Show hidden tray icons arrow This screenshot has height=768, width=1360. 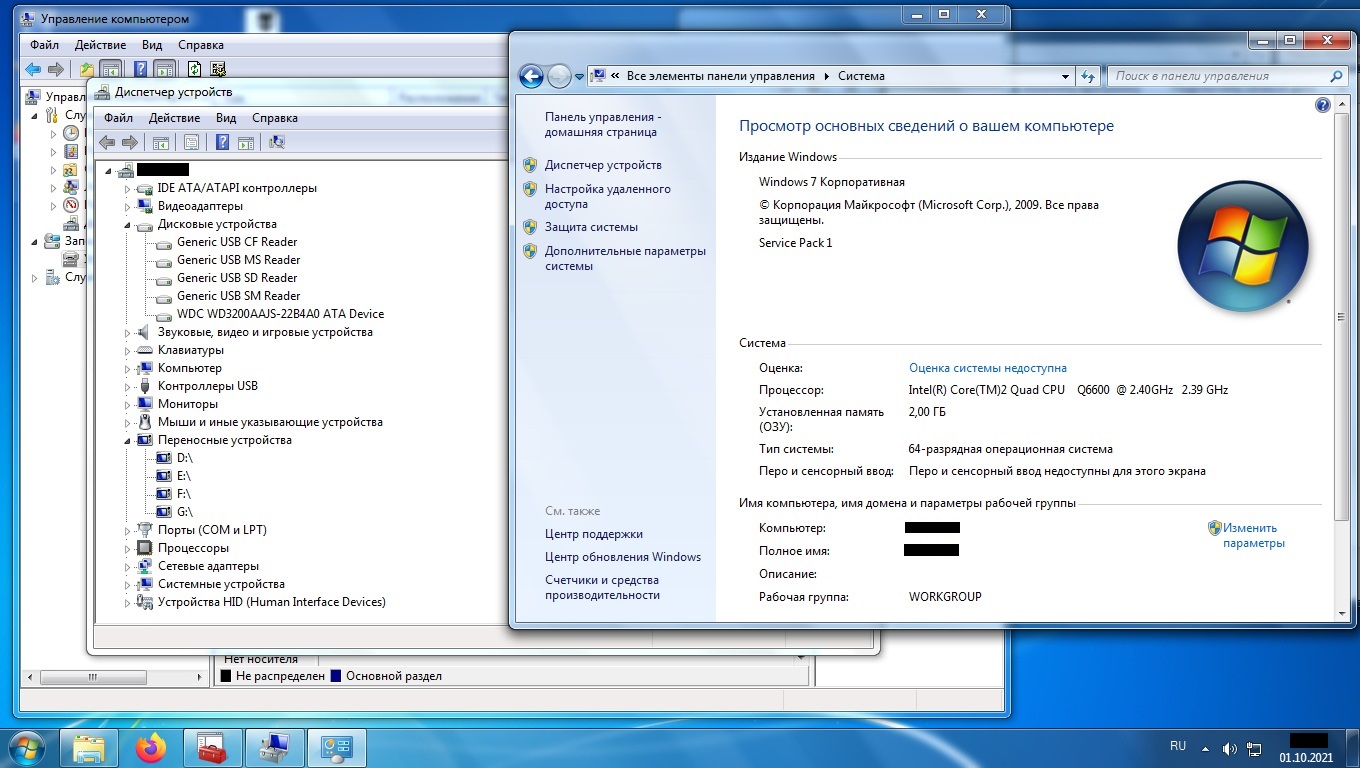pos(1207,748)
